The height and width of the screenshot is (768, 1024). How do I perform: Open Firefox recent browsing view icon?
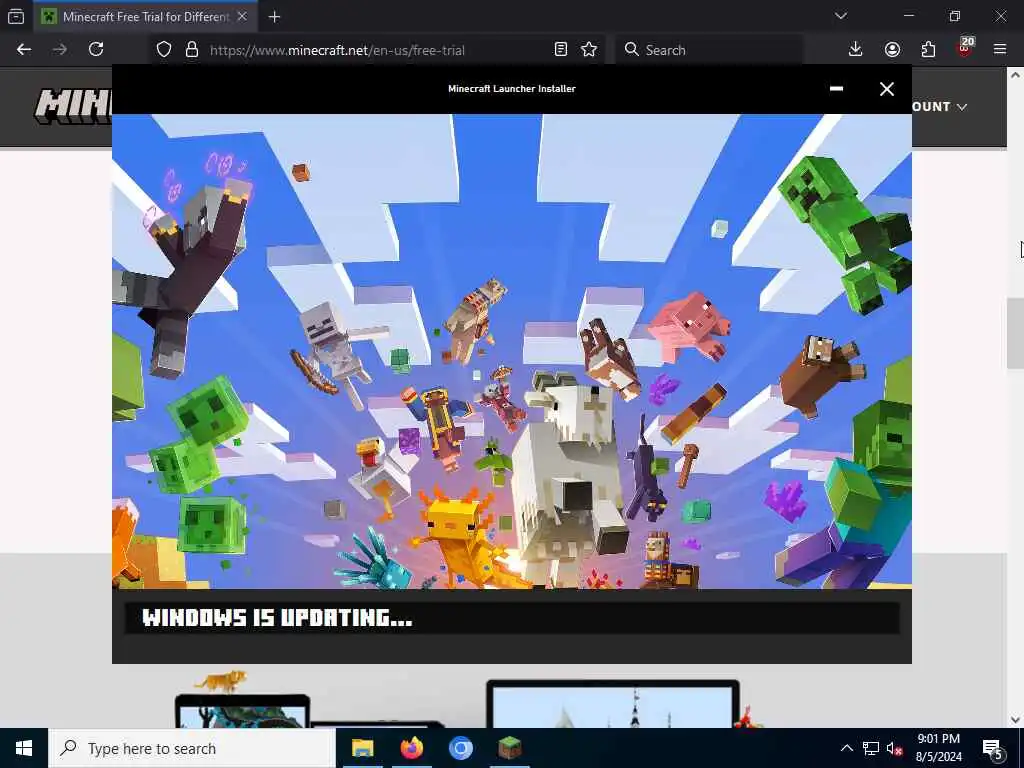click(16, 16)
